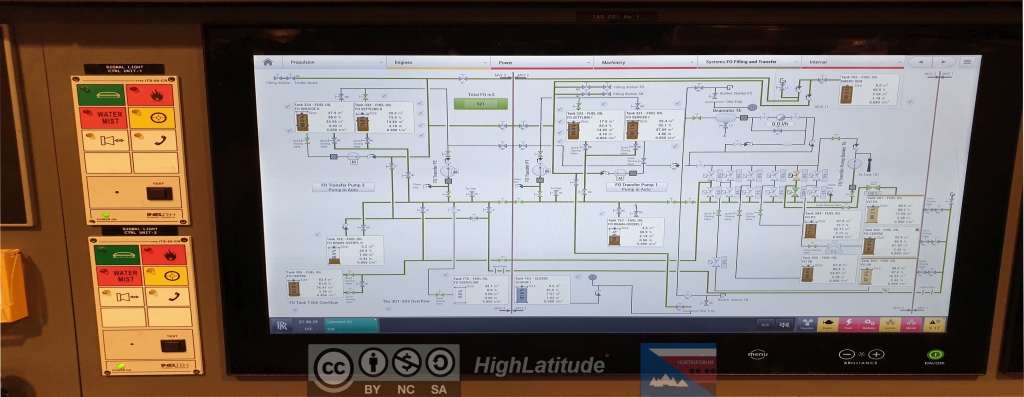Click the green Total FO m3 bar
The width and height of the screenshot is (1024, 397).
point(480,103)
